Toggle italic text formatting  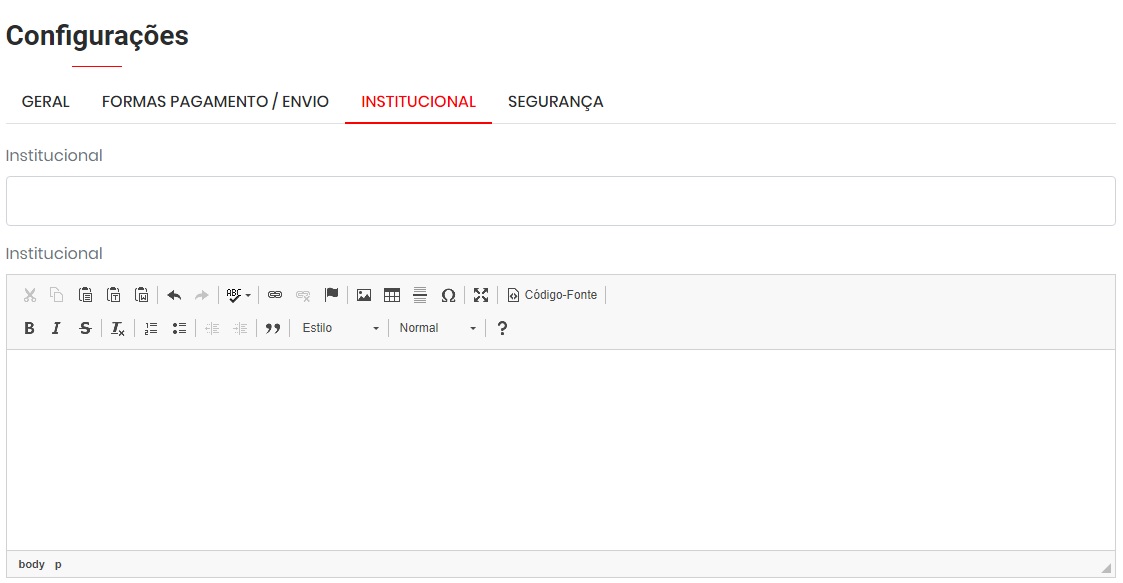point(57,328)
